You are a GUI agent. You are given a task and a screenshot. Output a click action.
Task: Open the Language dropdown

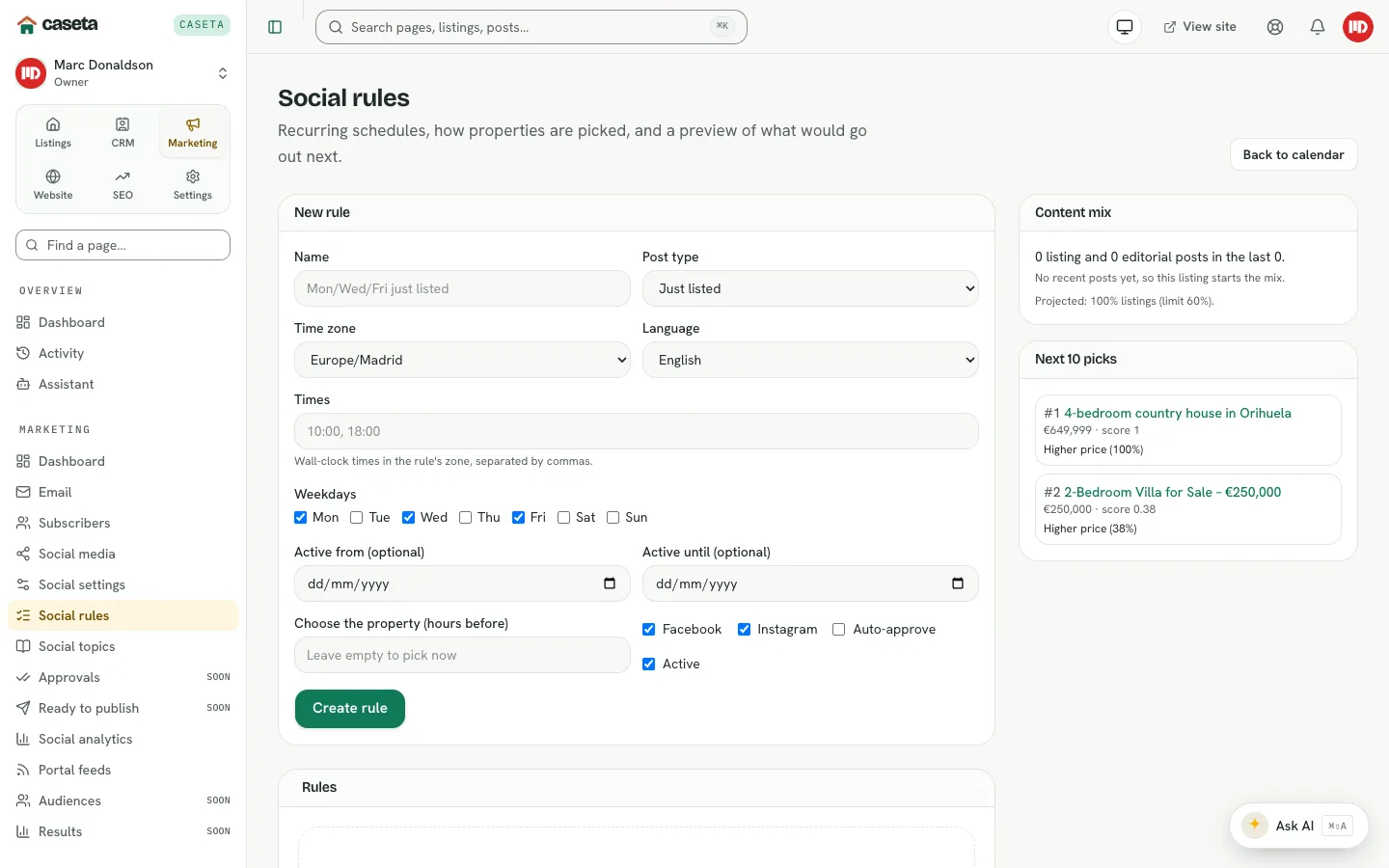(x=810, y=360)
